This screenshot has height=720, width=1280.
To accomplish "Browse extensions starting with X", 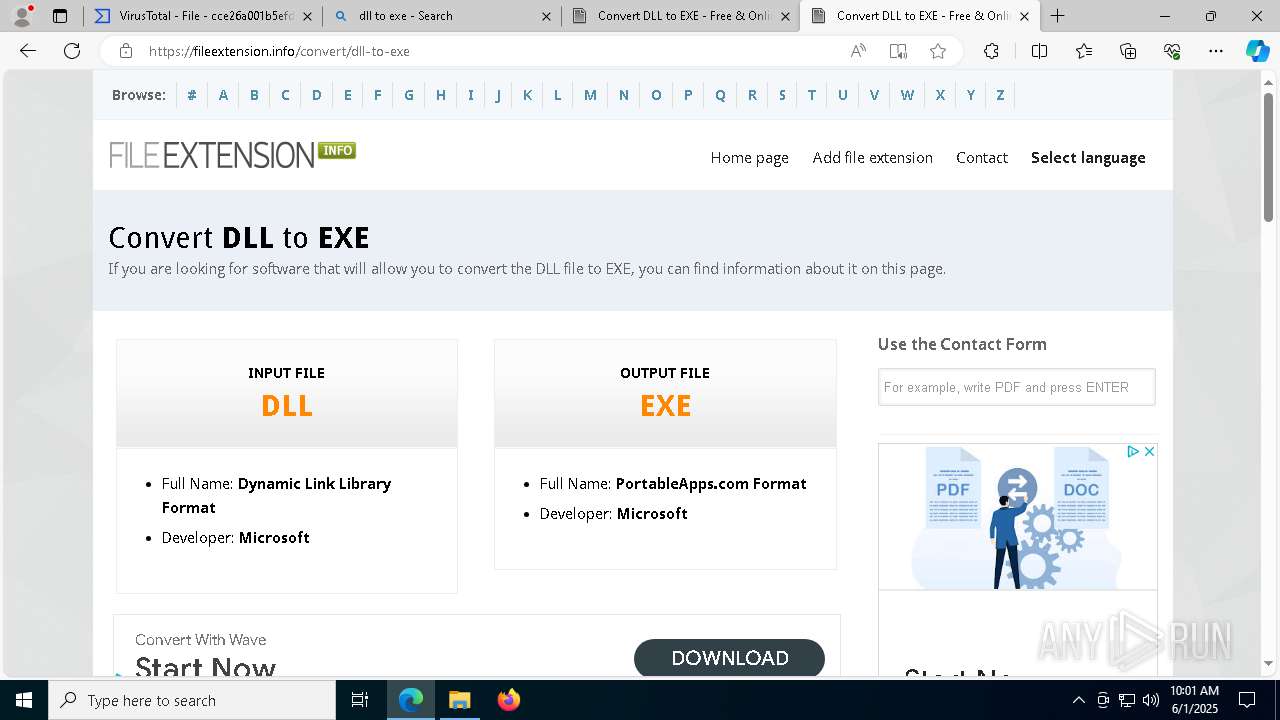I will pos(940,95).
